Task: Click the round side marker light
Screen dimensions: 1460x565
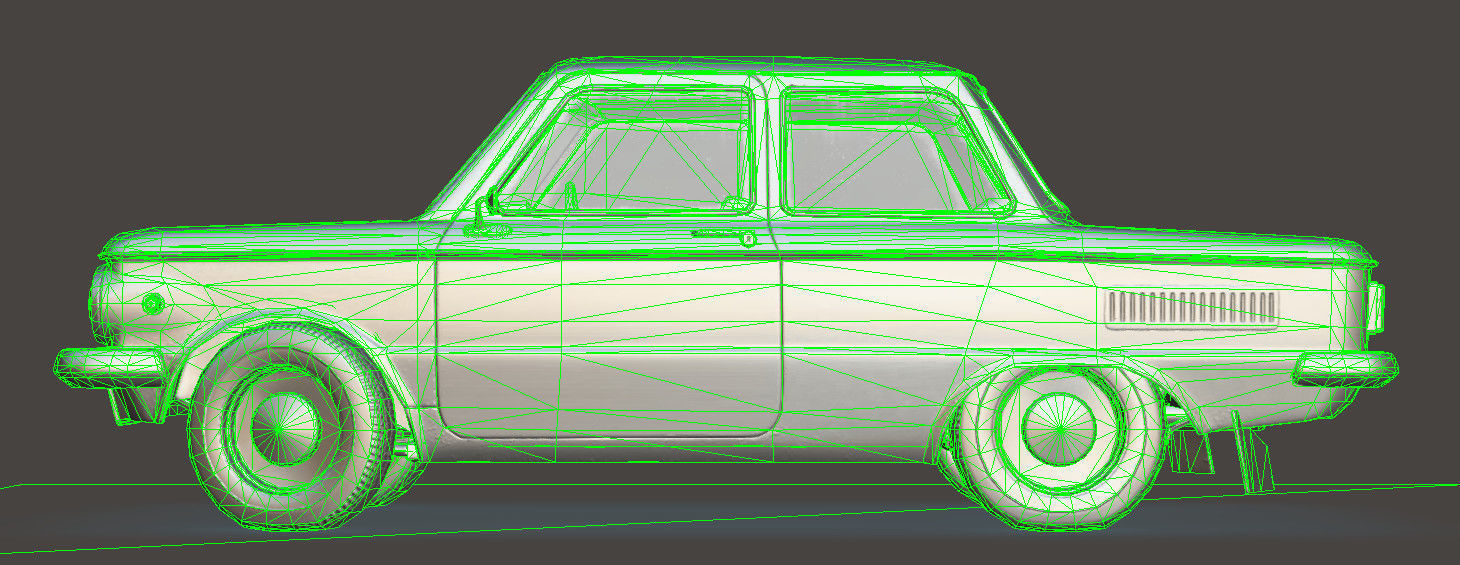Action: pos(153,304)
